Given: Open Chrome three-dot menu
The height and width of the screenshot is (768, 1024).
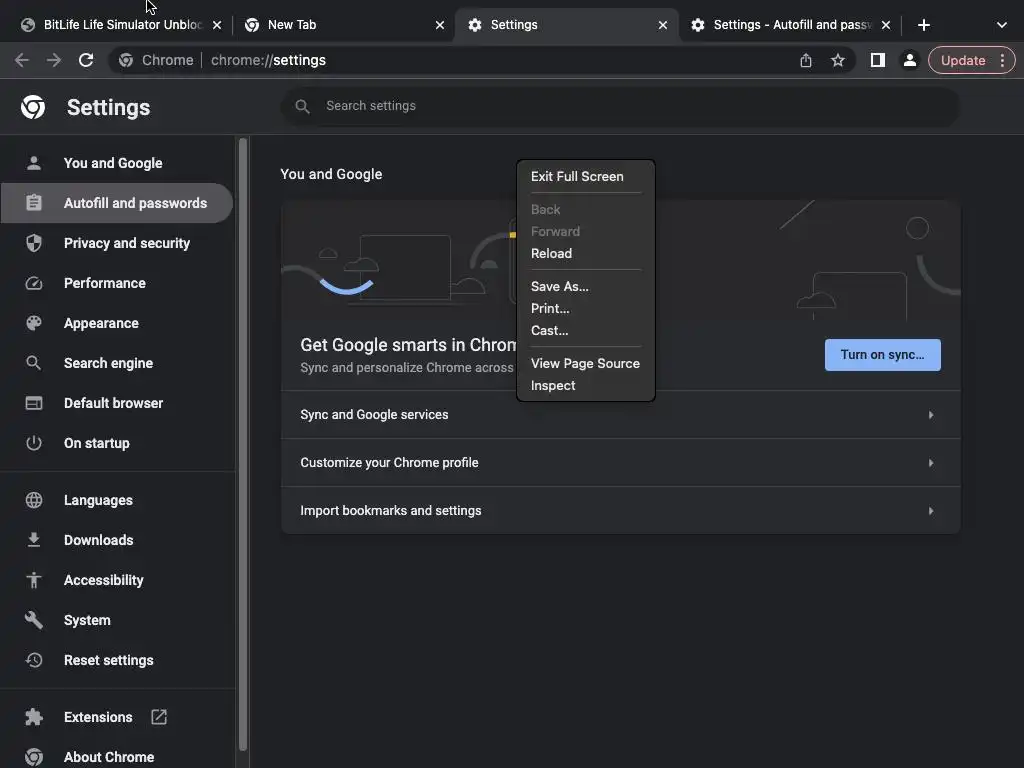Looking at the screenshot, I should (1003, 60).
